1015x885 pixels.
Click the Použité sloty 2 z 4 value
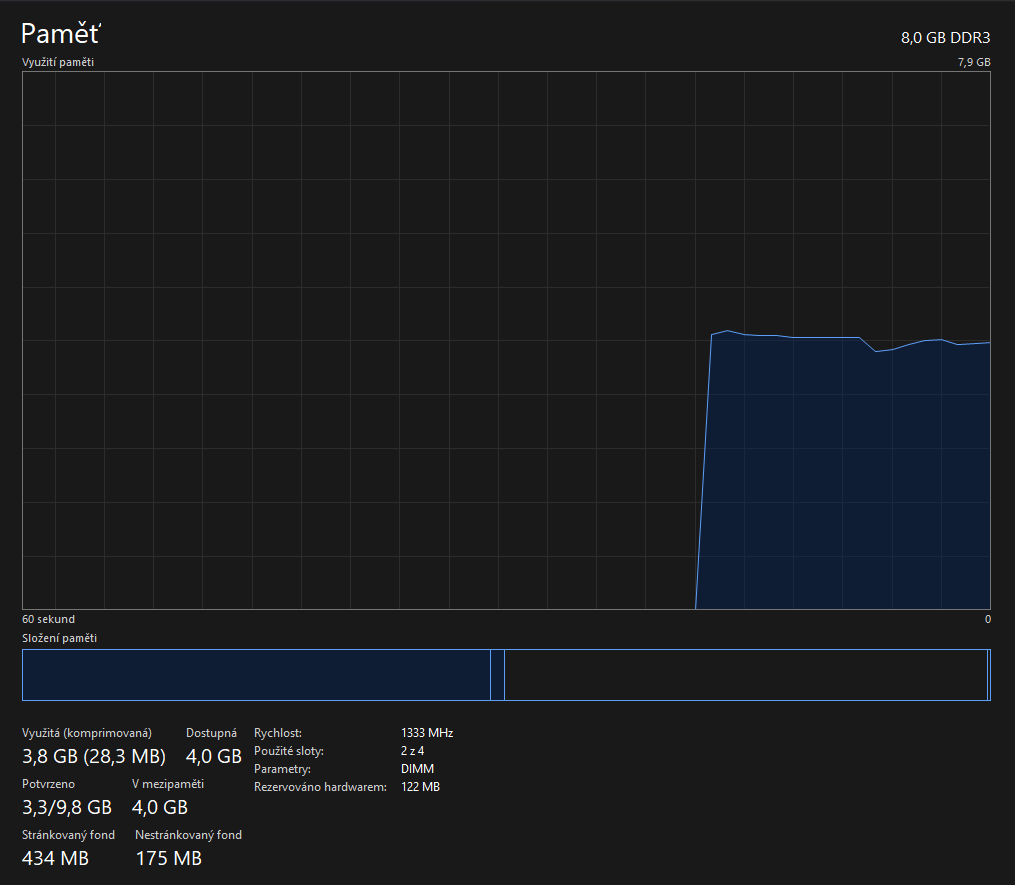(412, 751)
